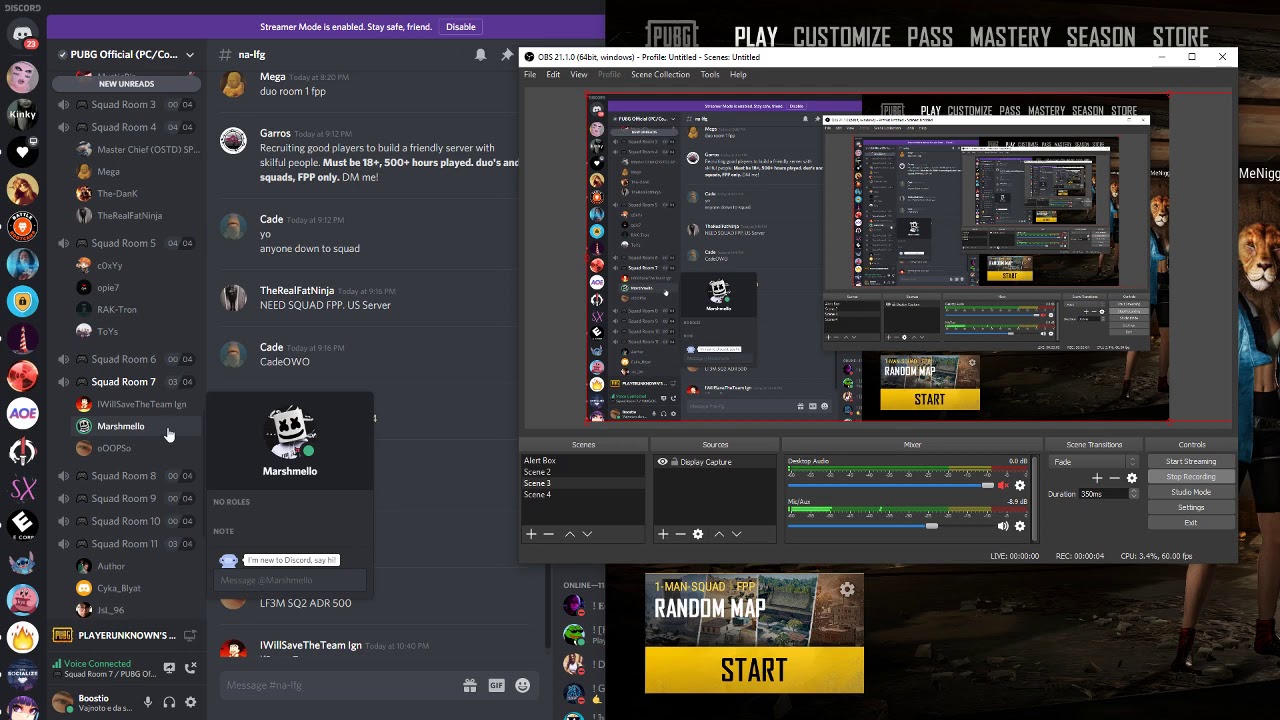
Task: Adjust Desktop Audio volume slider
Action: click(890, 486)
